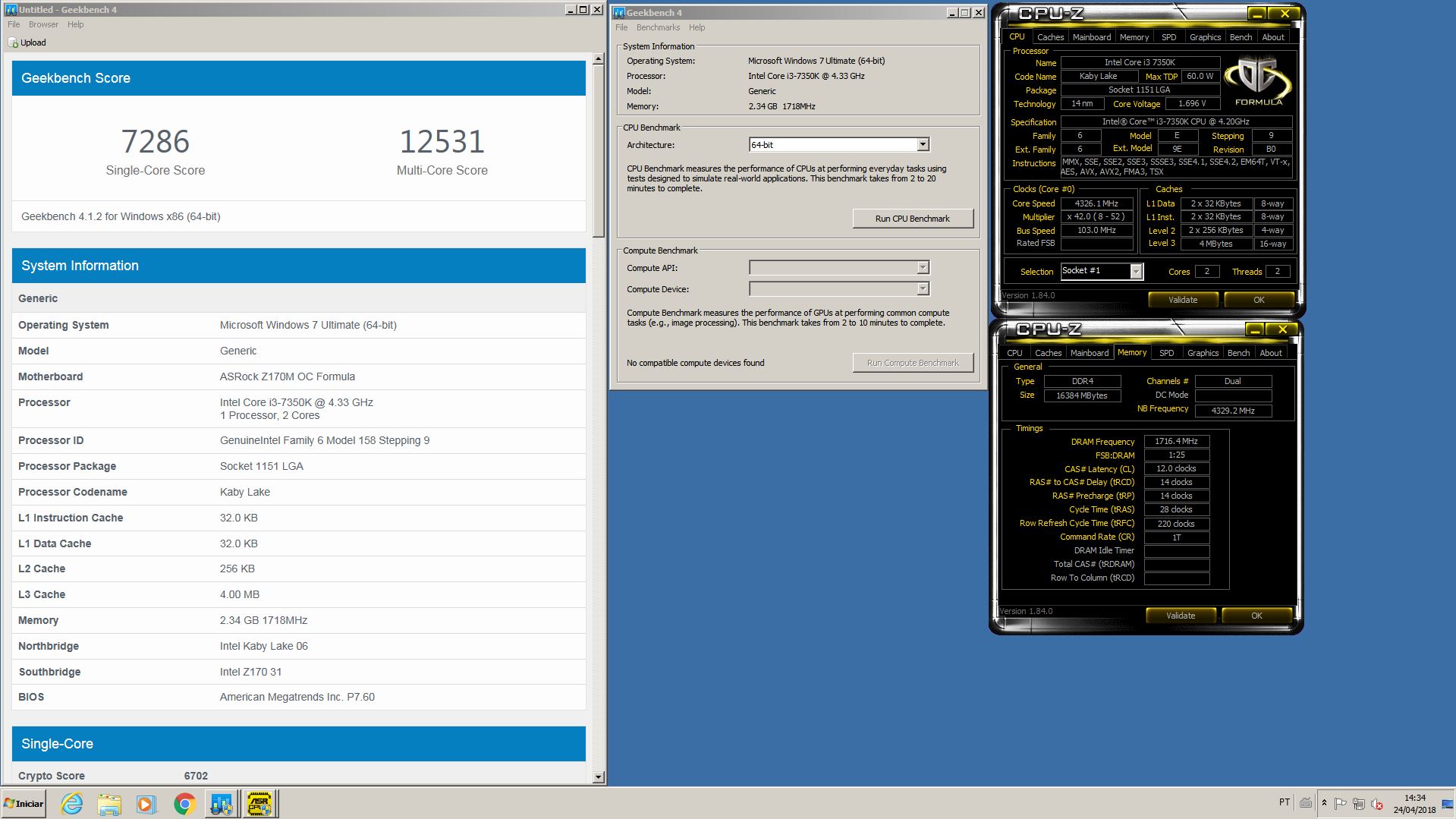Expand the Compute Device dropdown
The height and width of the screenshot is (819, 1456).
(x=923, y=289)
